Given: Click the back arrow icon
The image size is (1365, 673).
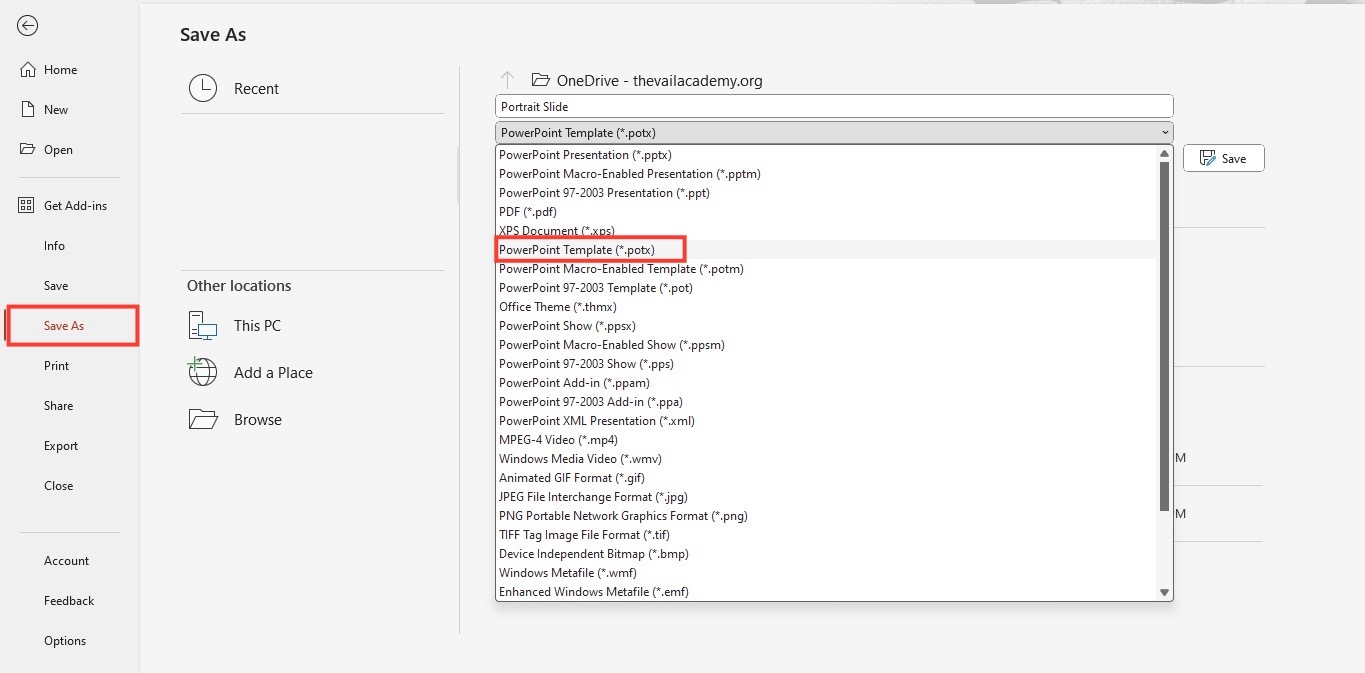Looking at the screenshot, I should 28,27.
